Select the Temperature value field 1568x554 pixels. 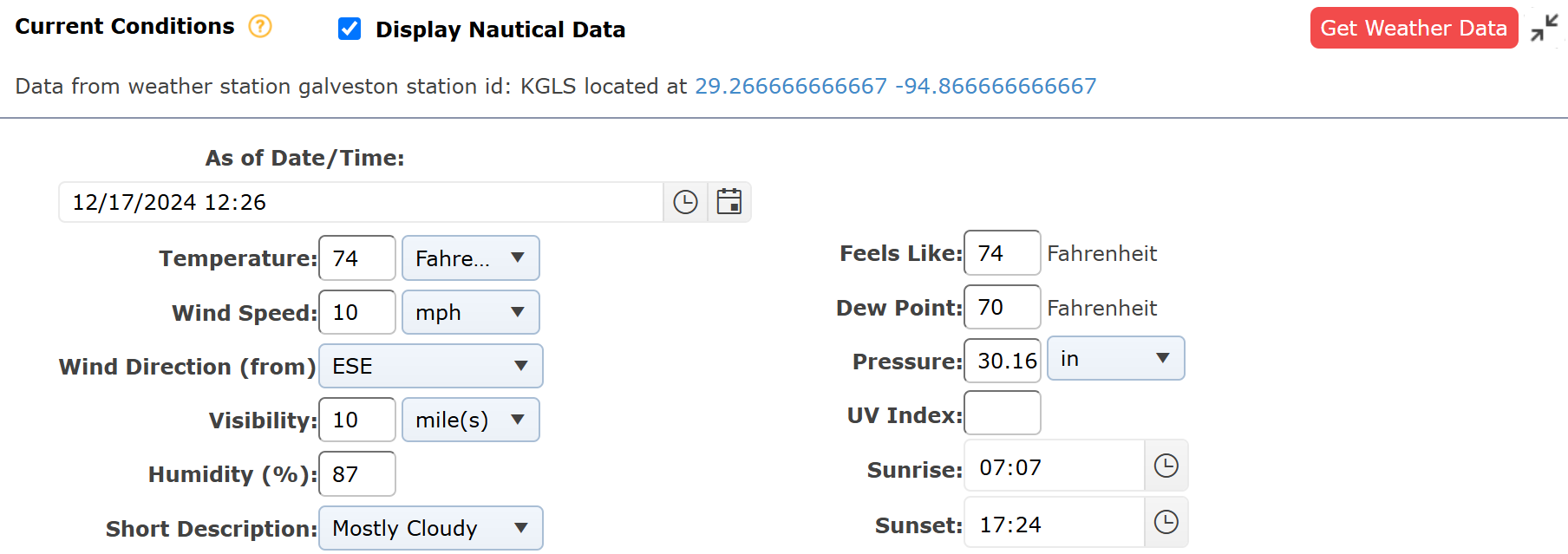(356, 257)
